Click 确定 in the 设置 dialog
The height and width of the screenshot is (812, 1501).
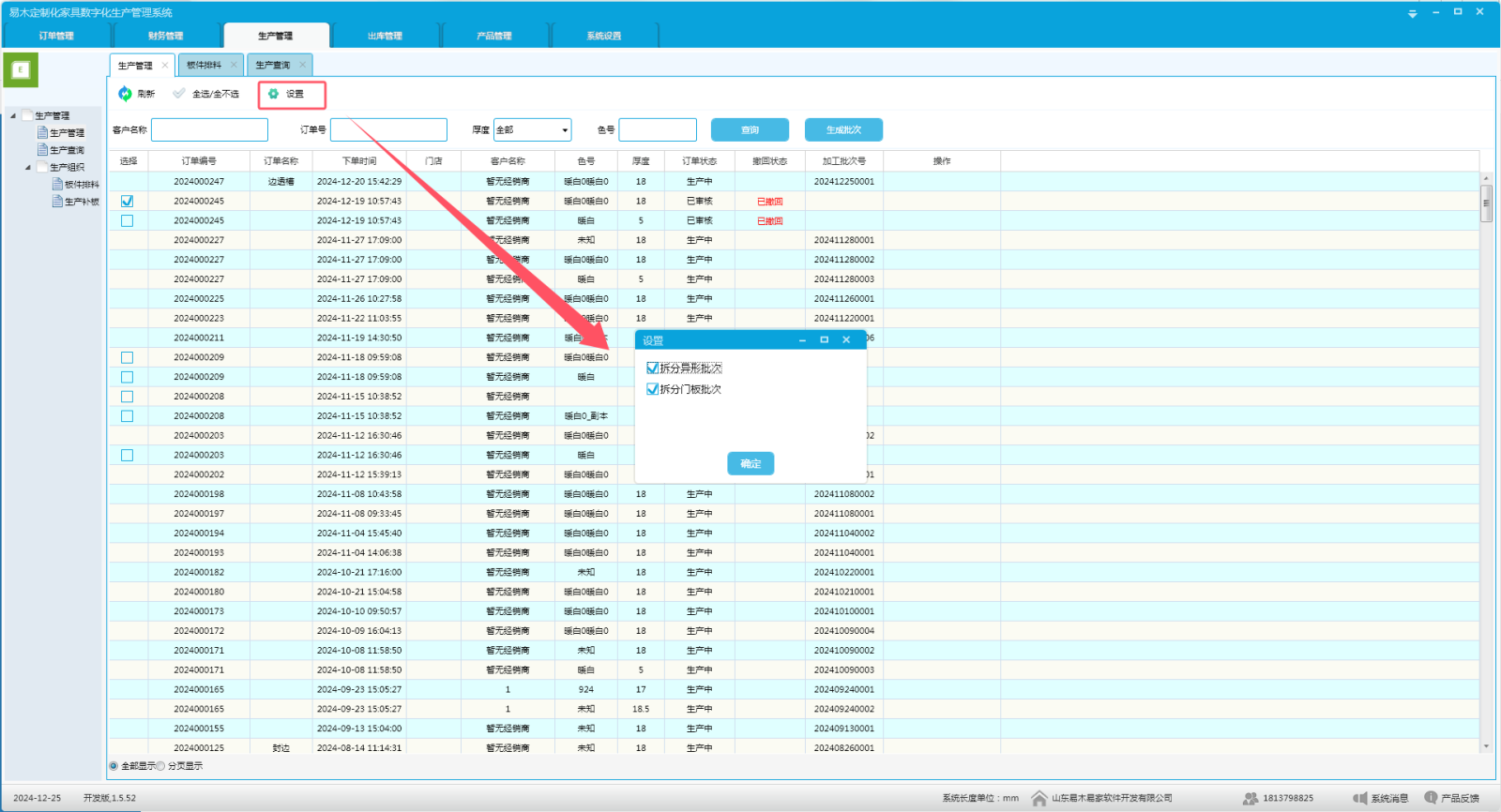pyautogui.click(x=750, y=463)
